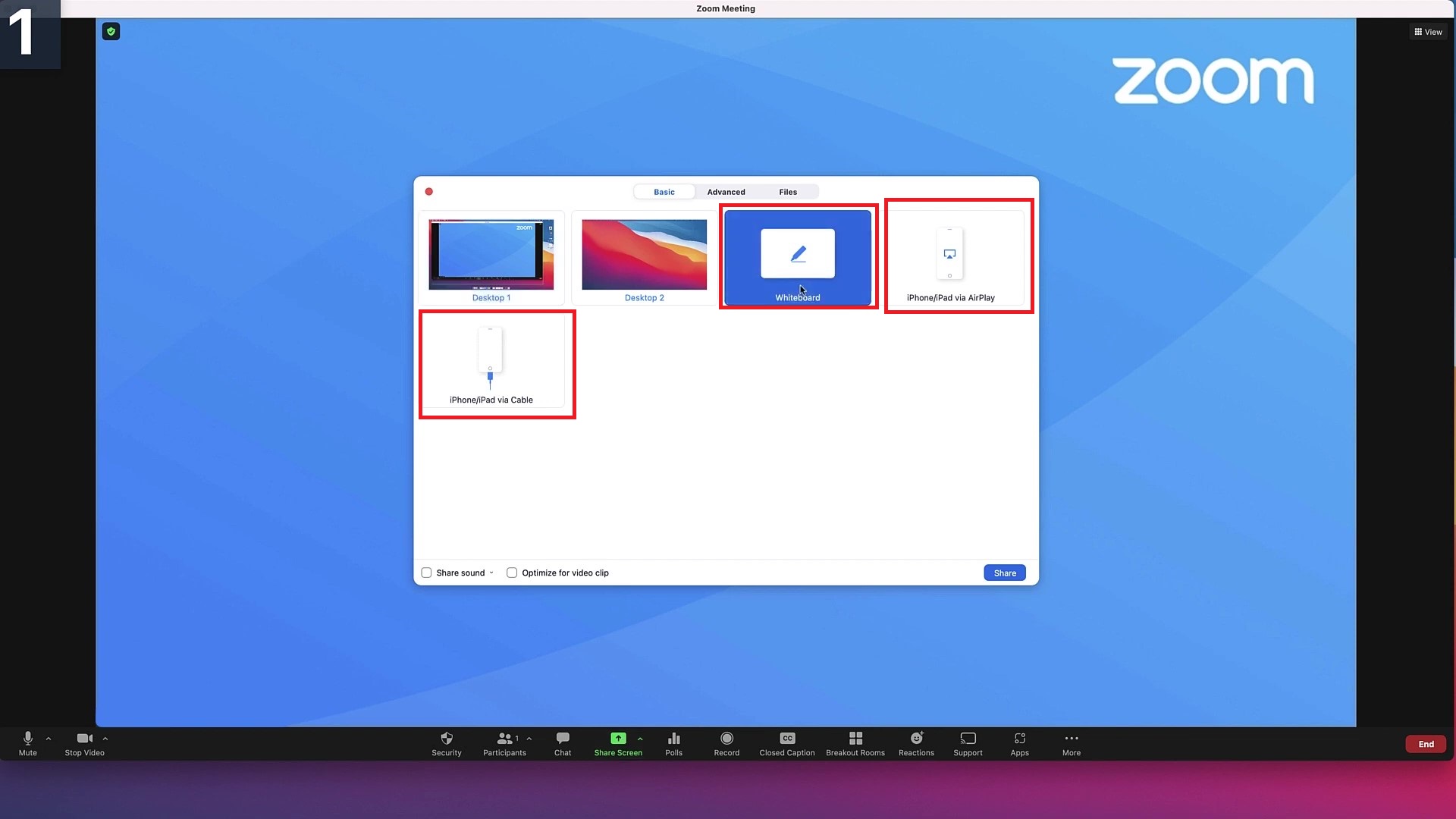
Task: Open Breakout Rooms
Action: tap(855, 743)
